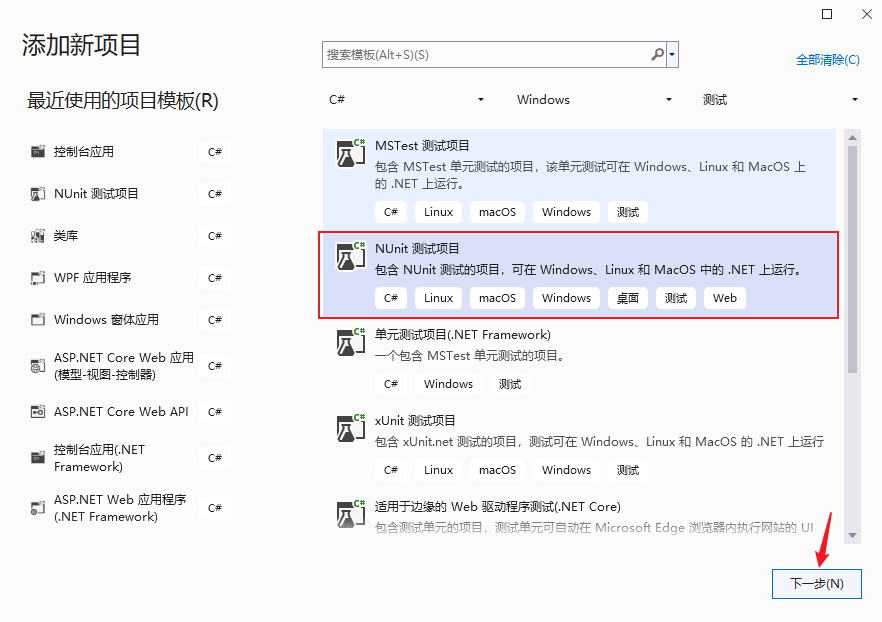
Task: Select WPF 应用程序 in recent templates
Action: pyautogui.click(x=93, y=278)
